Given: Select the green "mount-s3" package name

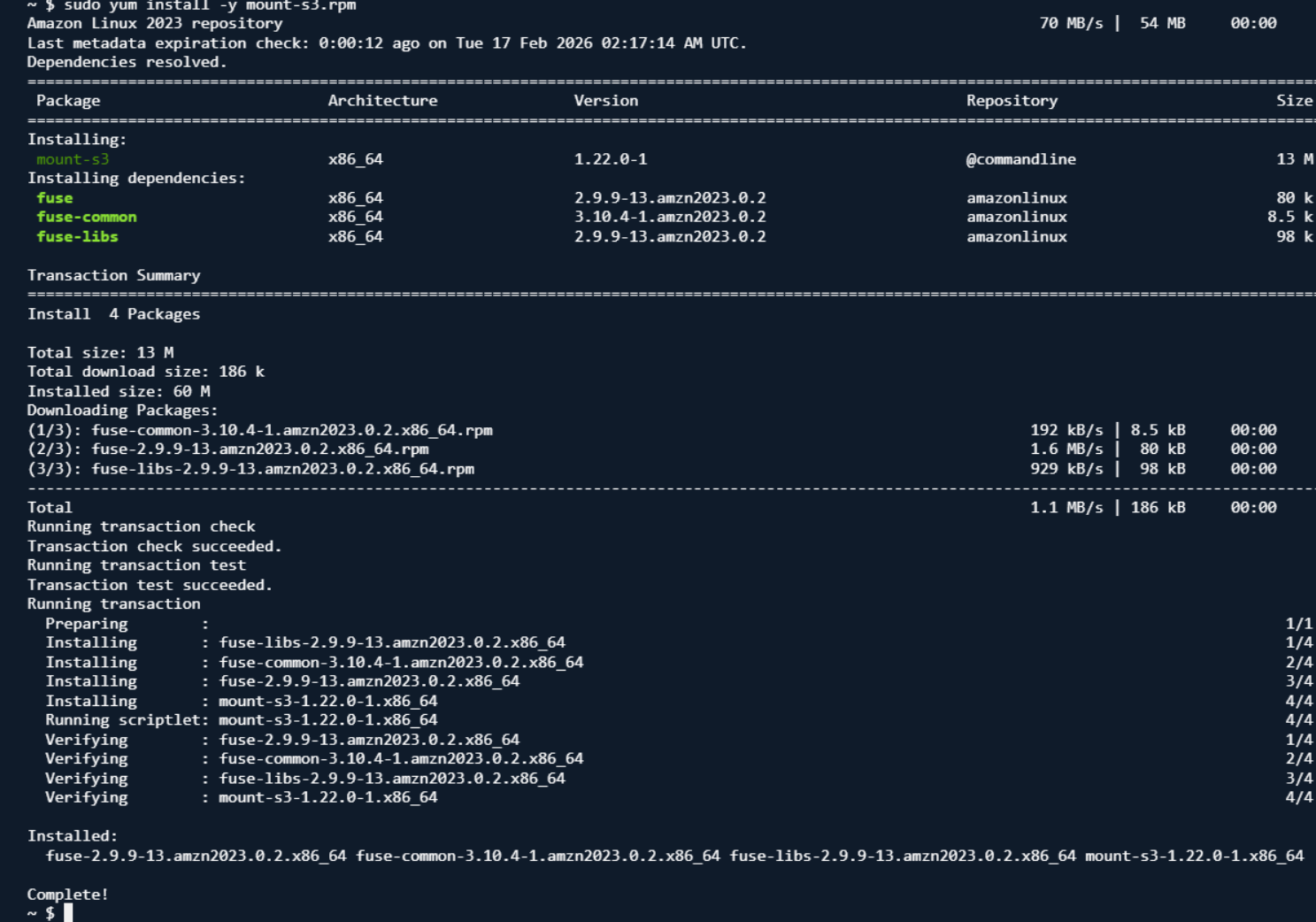Looking at the screenshot, I should (x=73, y=159).
